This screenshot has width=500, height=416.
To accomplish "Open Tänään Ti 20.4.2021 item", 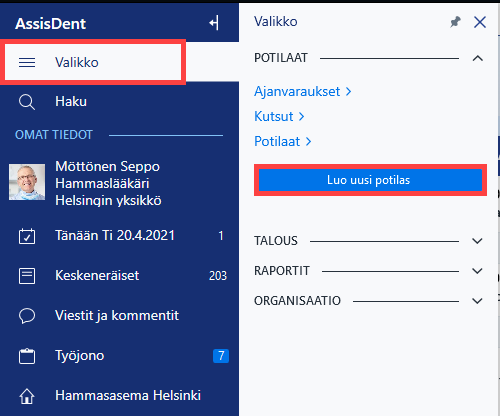I will pyautogui.click(x=115, y=236).
